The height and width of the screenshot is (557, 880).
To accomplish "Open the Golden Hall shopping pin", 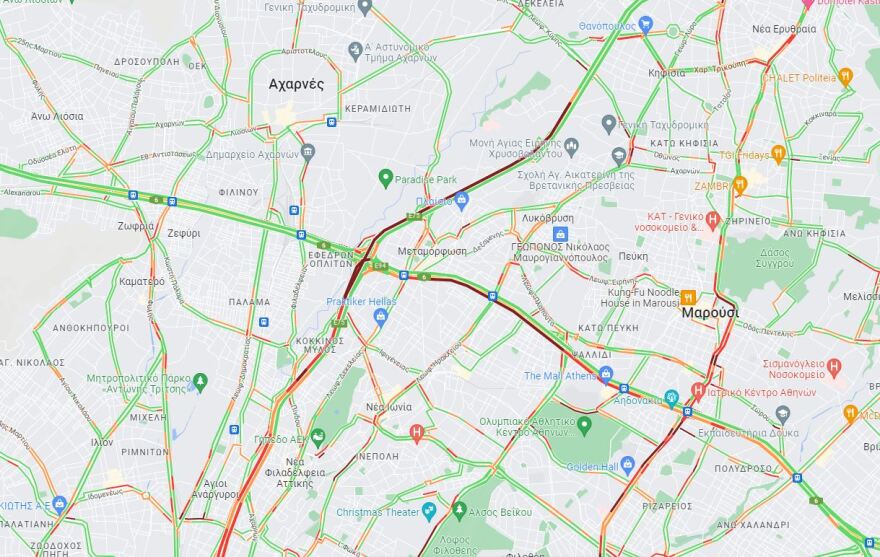I will [627, 465].
